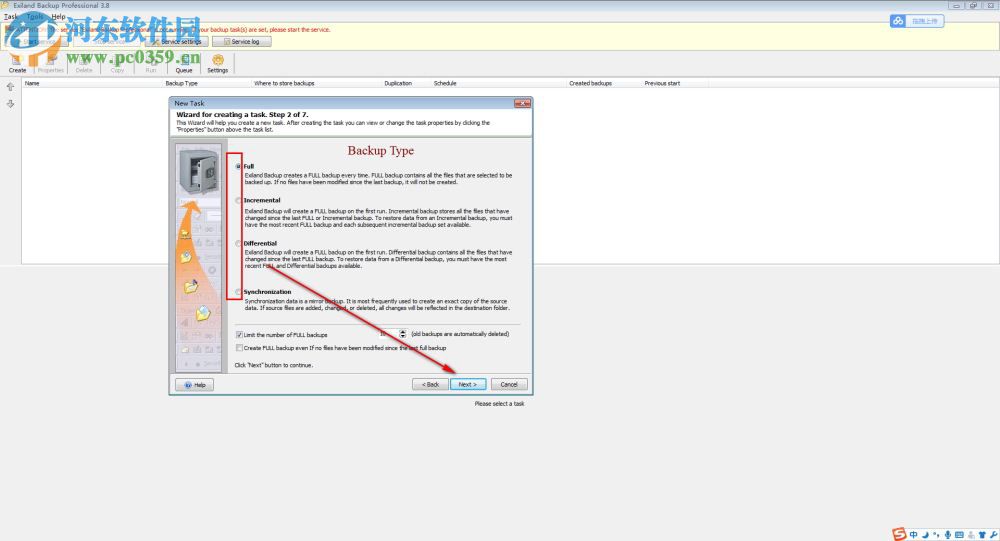This screenshot has height=541, width=1000.
Task: Select the Incremental backup type
Action: pyautogui.click(x=239, y=200)
